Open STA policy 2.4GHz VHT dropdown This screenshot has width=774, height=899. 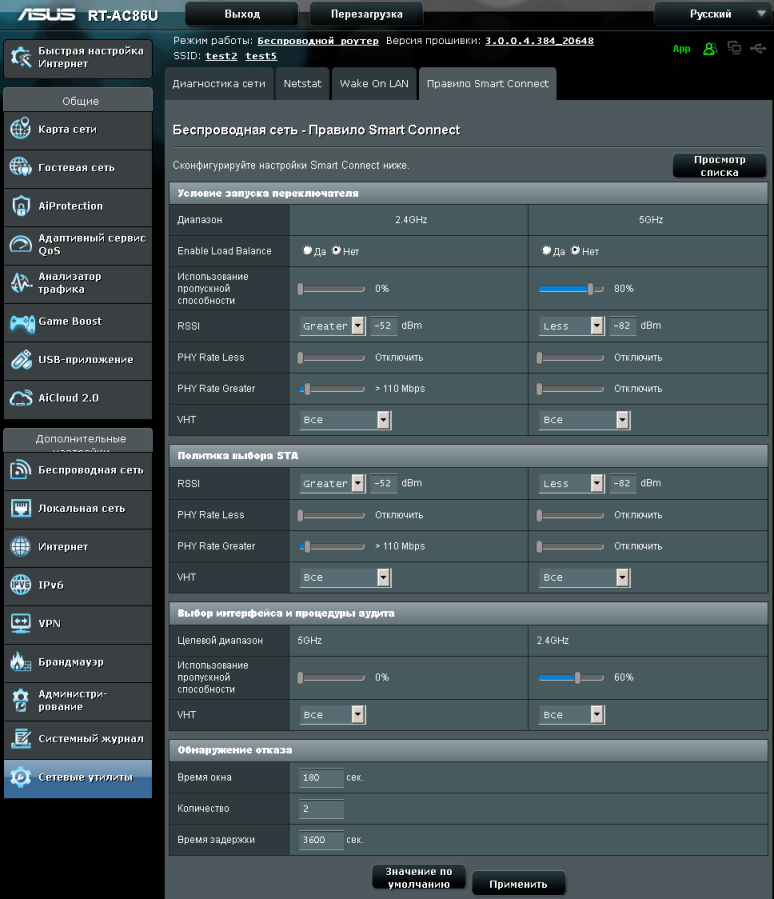coord(345,577)
